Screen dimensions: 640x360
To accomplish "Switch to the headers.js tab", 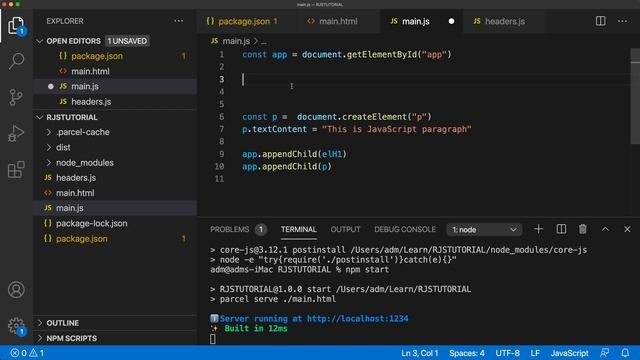I will [x=504, y=21].
